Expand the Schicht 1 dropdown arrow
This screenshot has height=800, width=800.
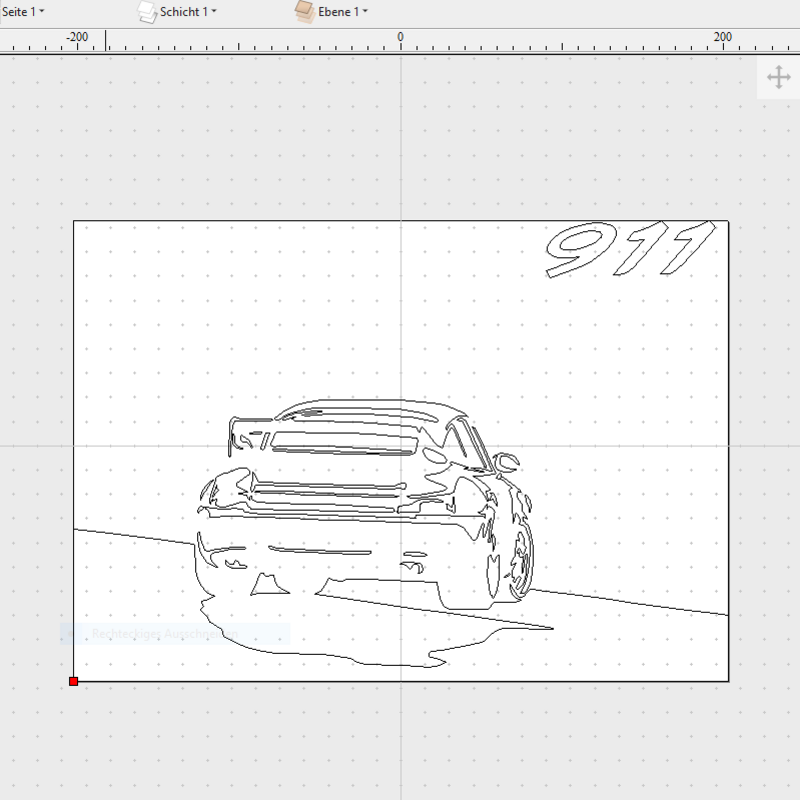click(x=214, y=12)
